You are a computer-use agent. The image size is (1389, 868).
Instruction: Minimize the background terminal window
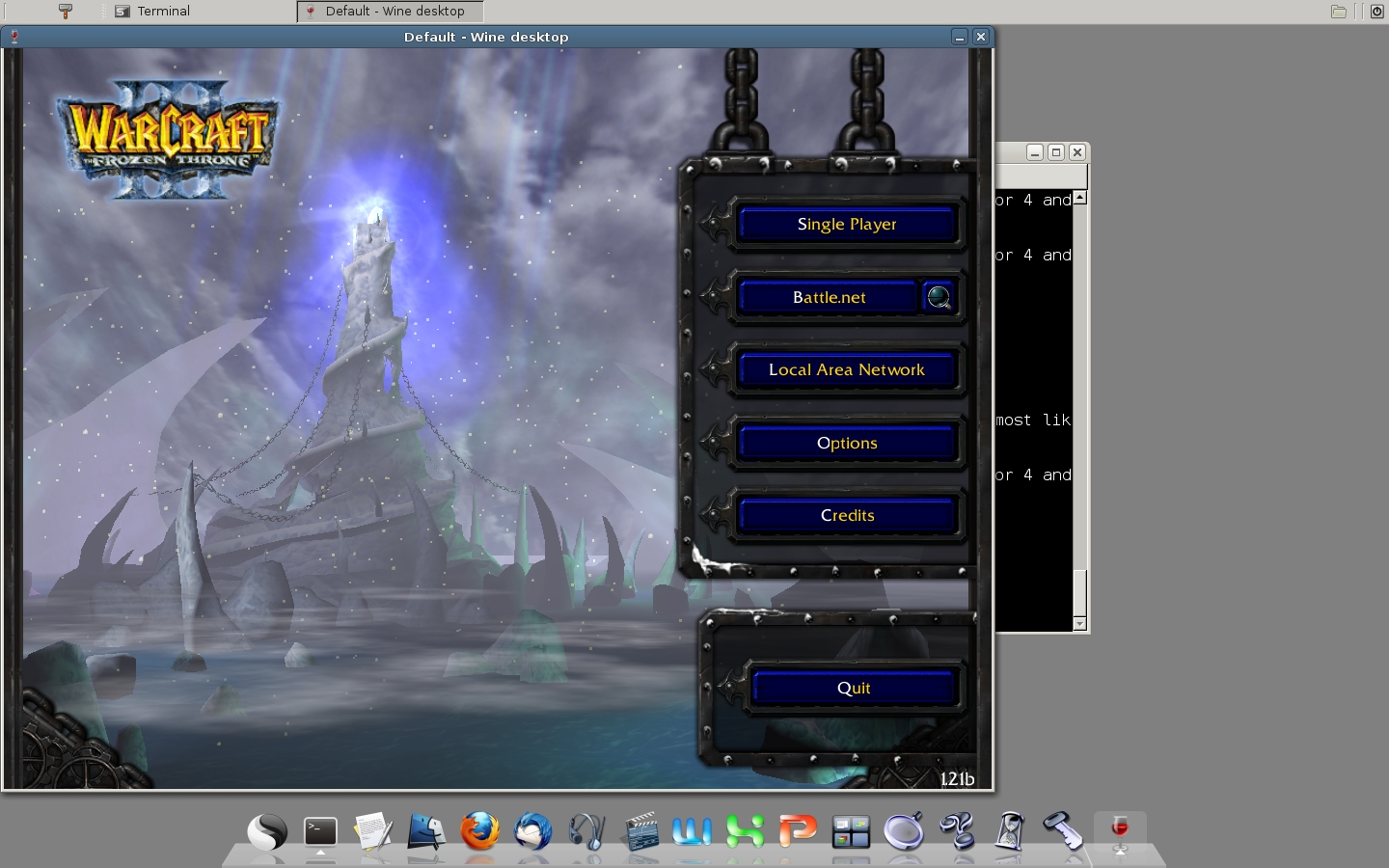1035,152
